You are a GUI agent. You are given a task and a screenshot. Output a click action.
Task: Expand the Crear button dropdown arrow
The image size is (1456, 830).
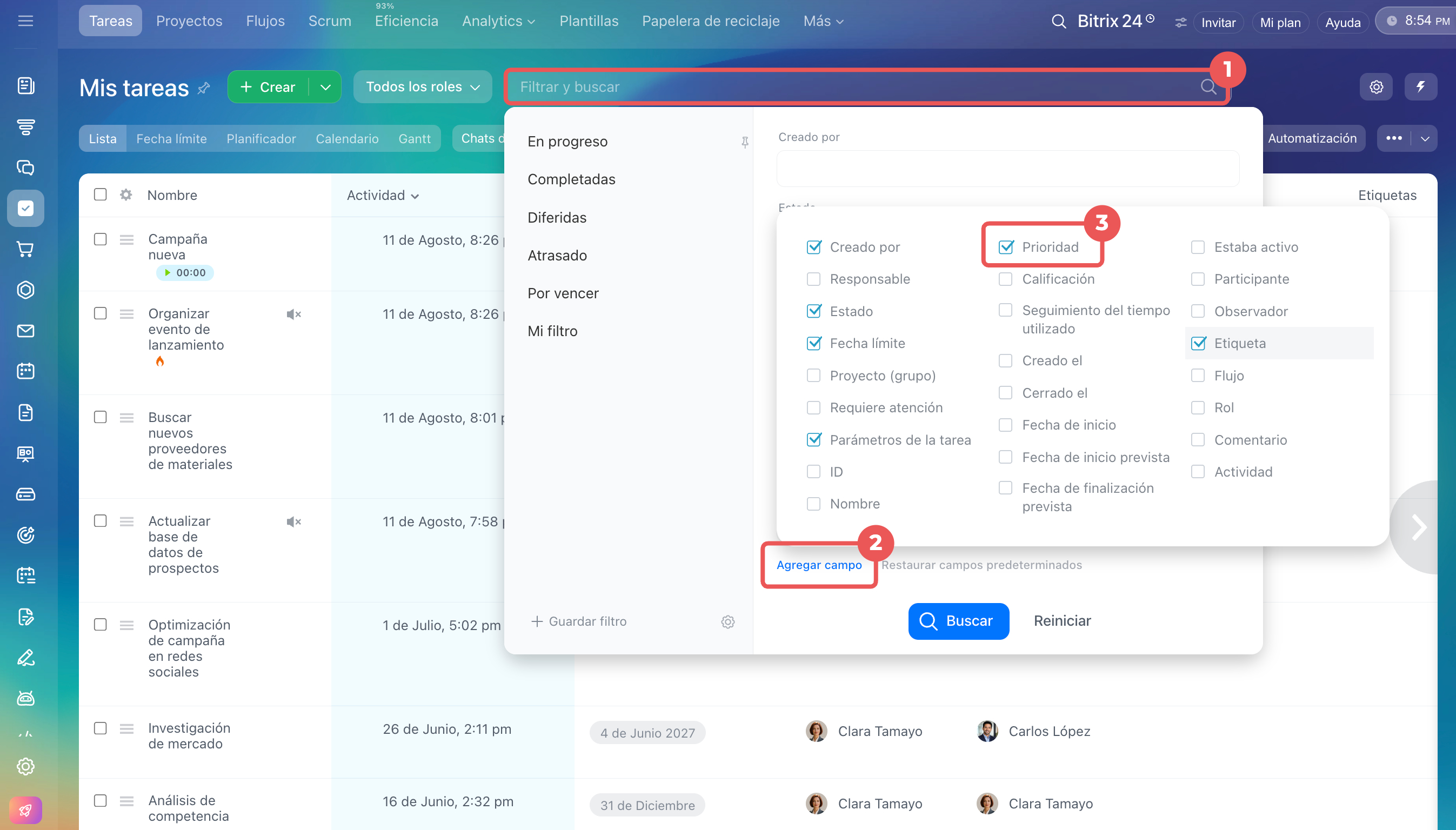(x=325, y=87)
